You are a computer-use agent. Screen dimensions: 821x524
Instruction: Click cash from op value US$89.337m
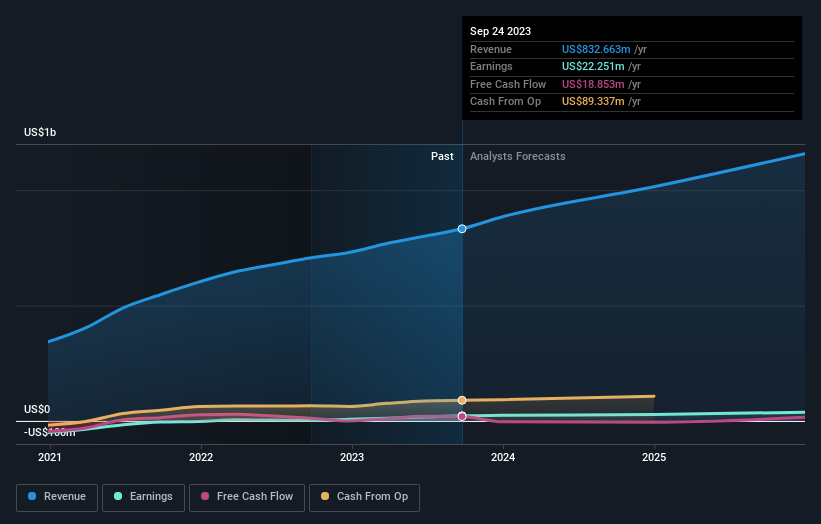593,102
